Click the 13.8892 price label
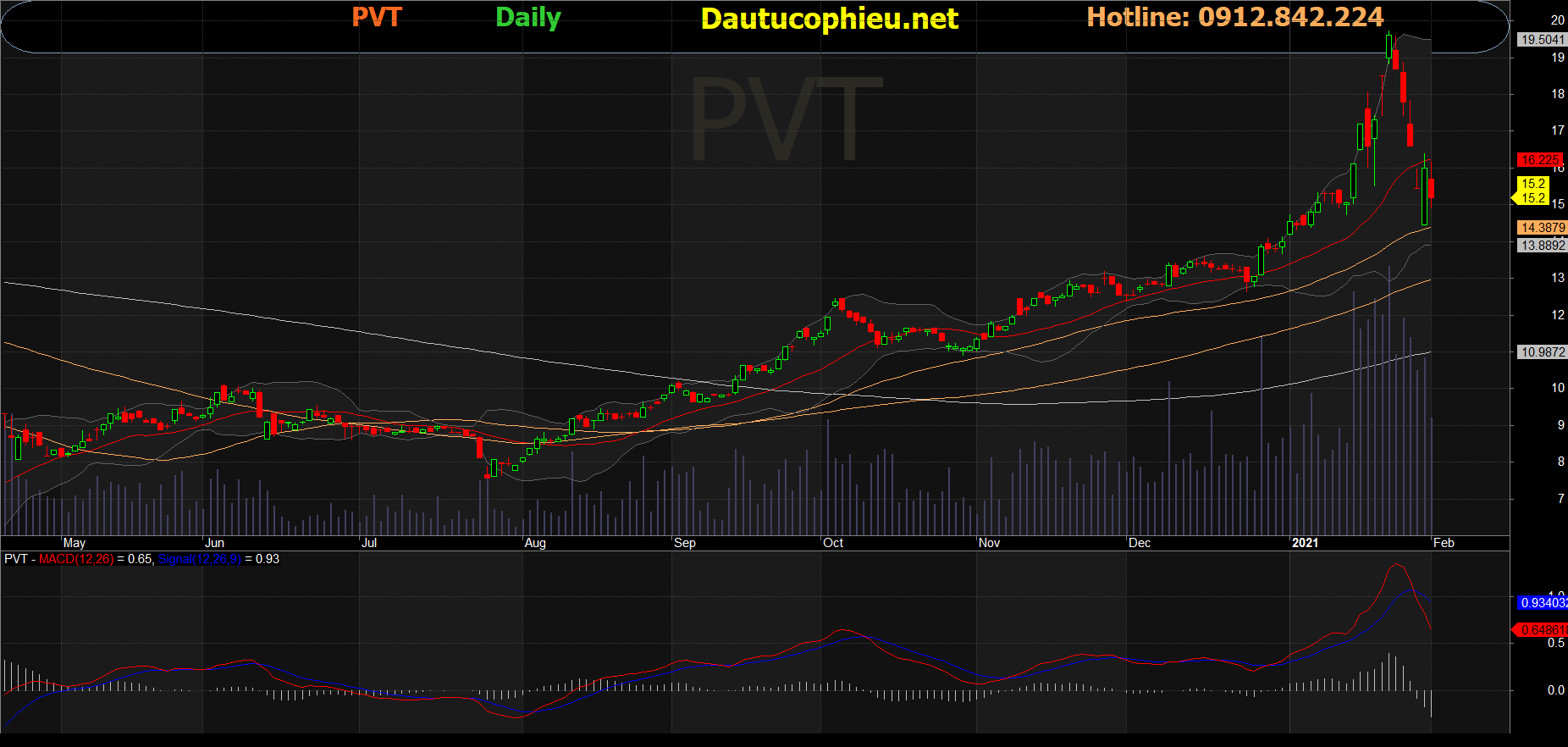Image resolution: width=1568 pixels, height=747 pixels. pos(1543,245)
